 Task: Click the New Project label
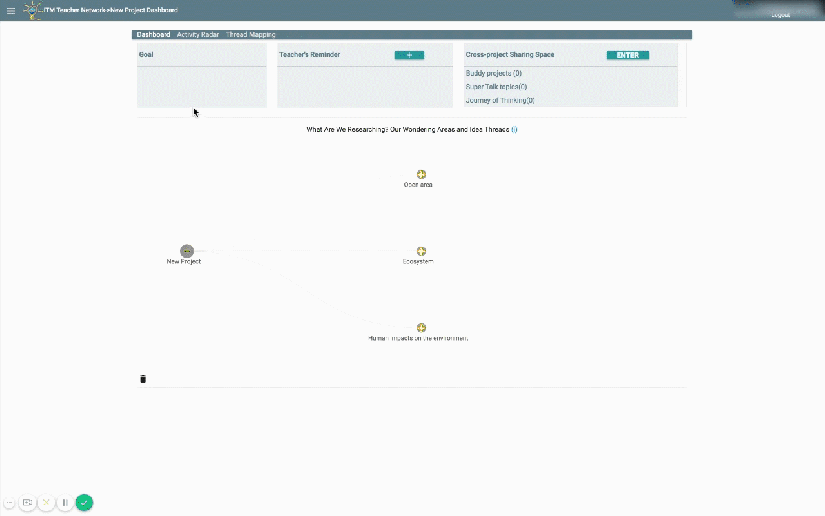tap(184, 261)
